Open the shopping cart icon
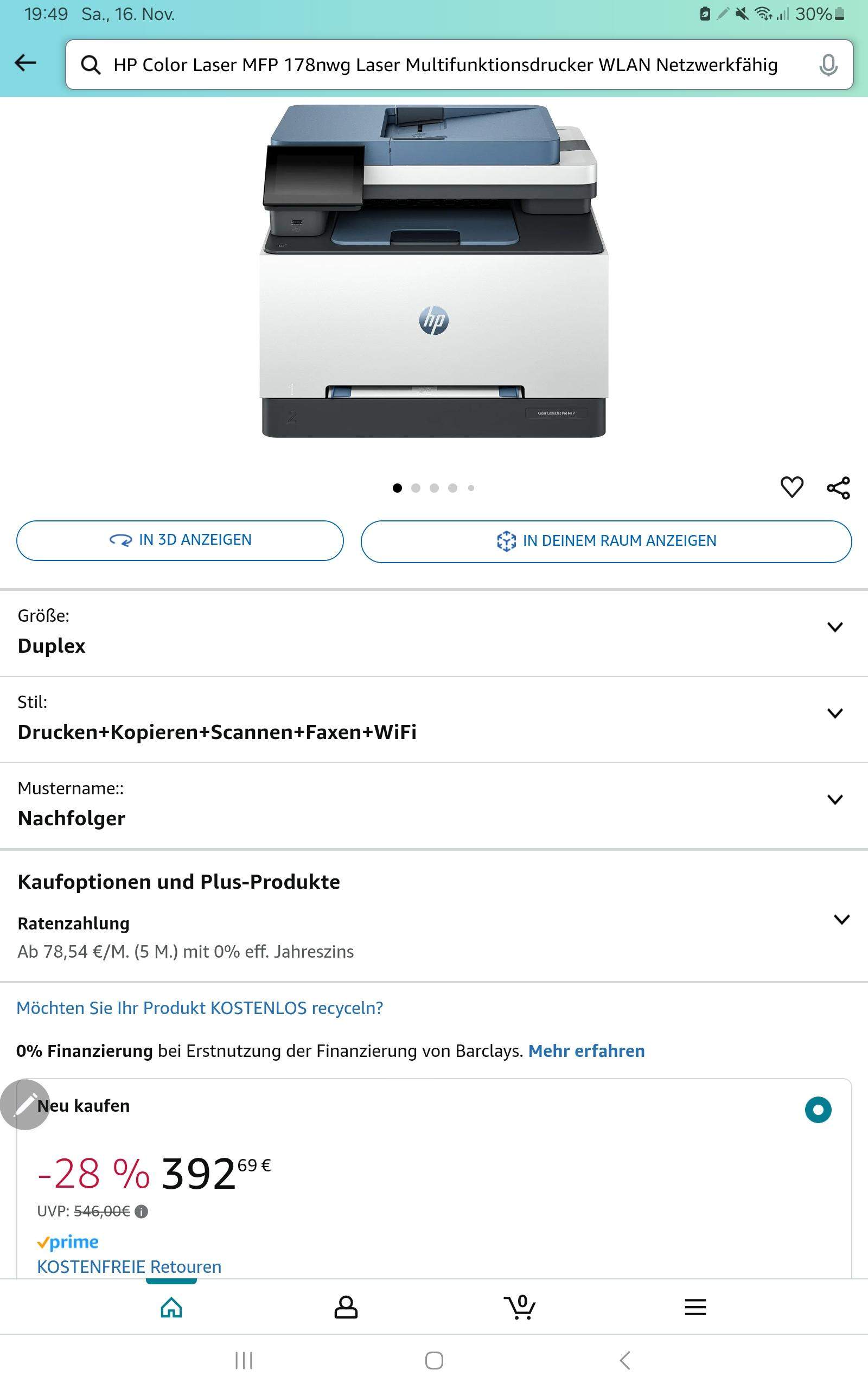This screenshot has height=1389, width=868. pos(520,1308)
